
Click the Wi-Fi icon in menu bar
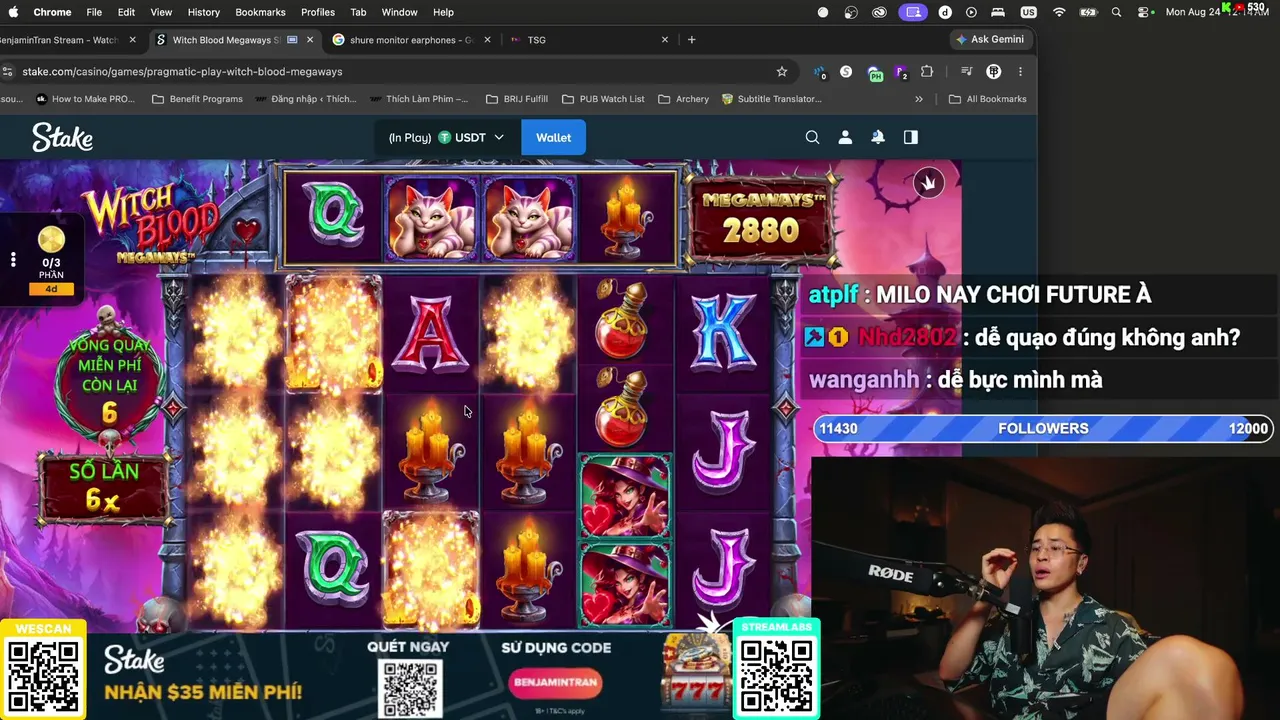pyautogui.click(x=1059, y=12)
